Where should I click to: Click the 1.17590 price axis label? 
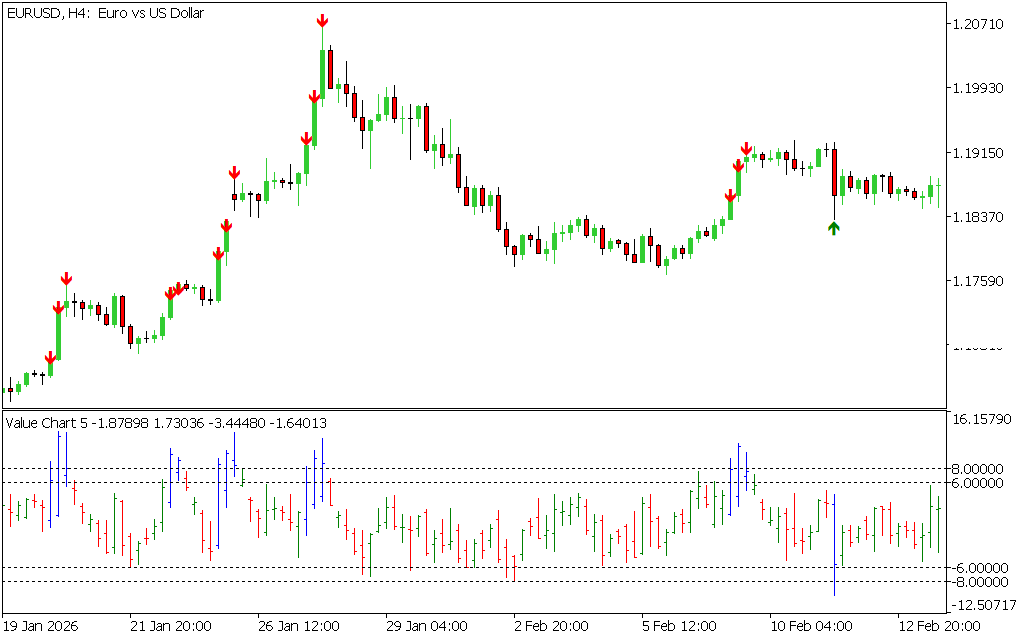tap(981, 282)
